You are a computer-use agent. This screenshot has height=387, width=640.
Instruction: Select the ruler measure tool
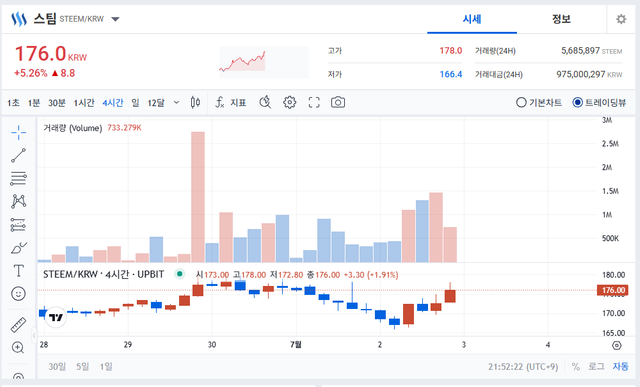pyautogui.click(x=18, y=325)
